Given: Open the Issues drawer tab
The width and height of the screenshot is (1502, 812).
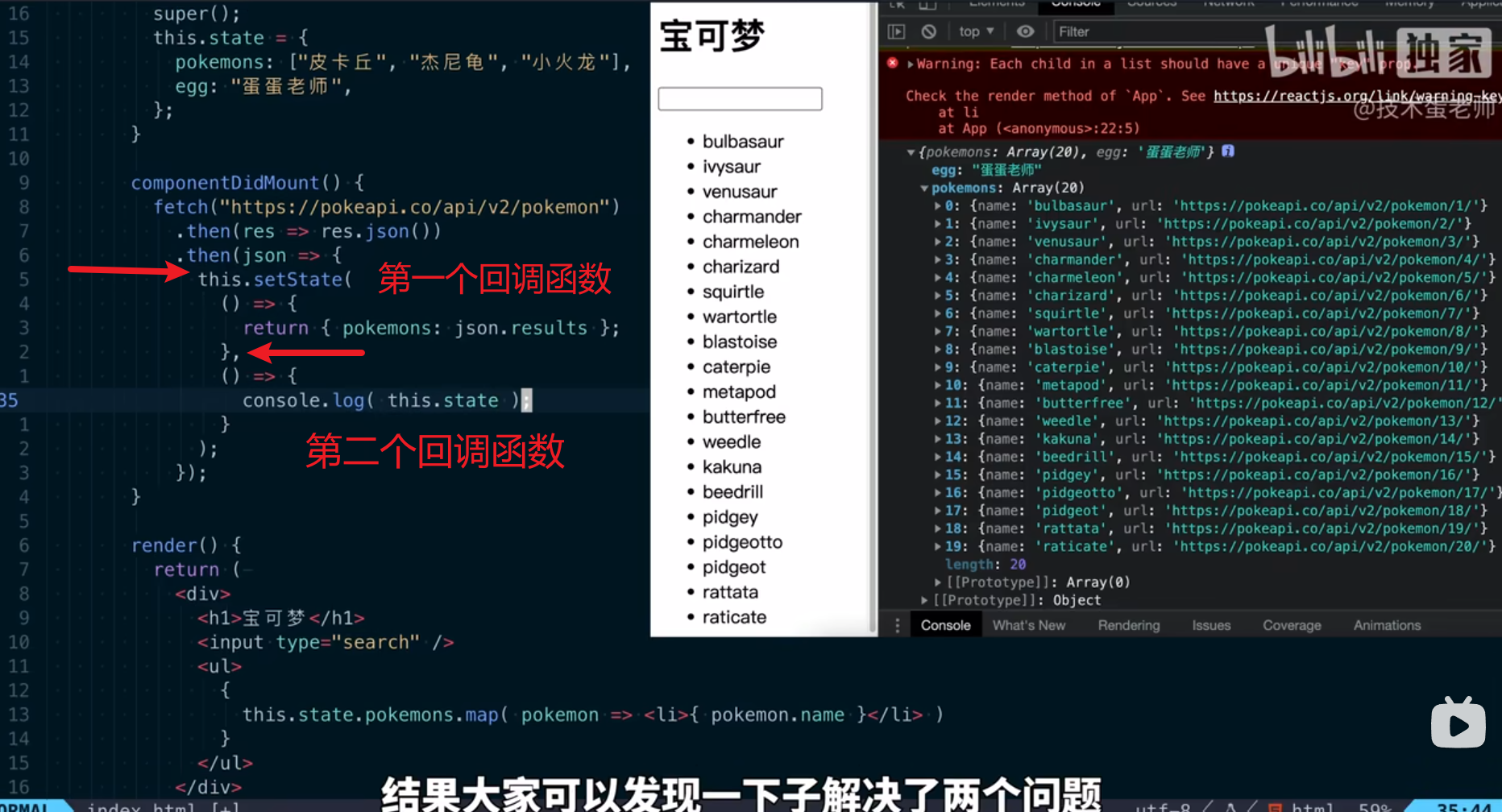Looking at the screenshot, I should [x=1212, y=625].
